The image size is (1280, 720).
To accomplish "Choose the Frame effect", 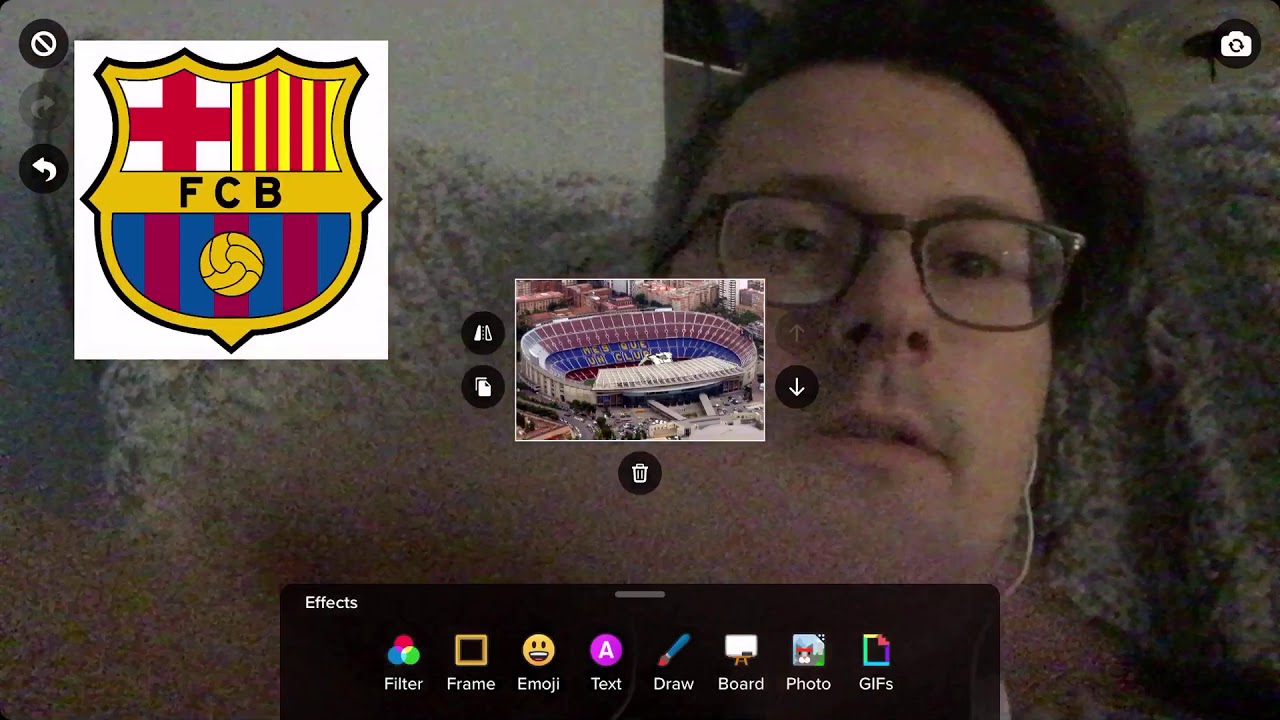I will click(x=471, y=663).
